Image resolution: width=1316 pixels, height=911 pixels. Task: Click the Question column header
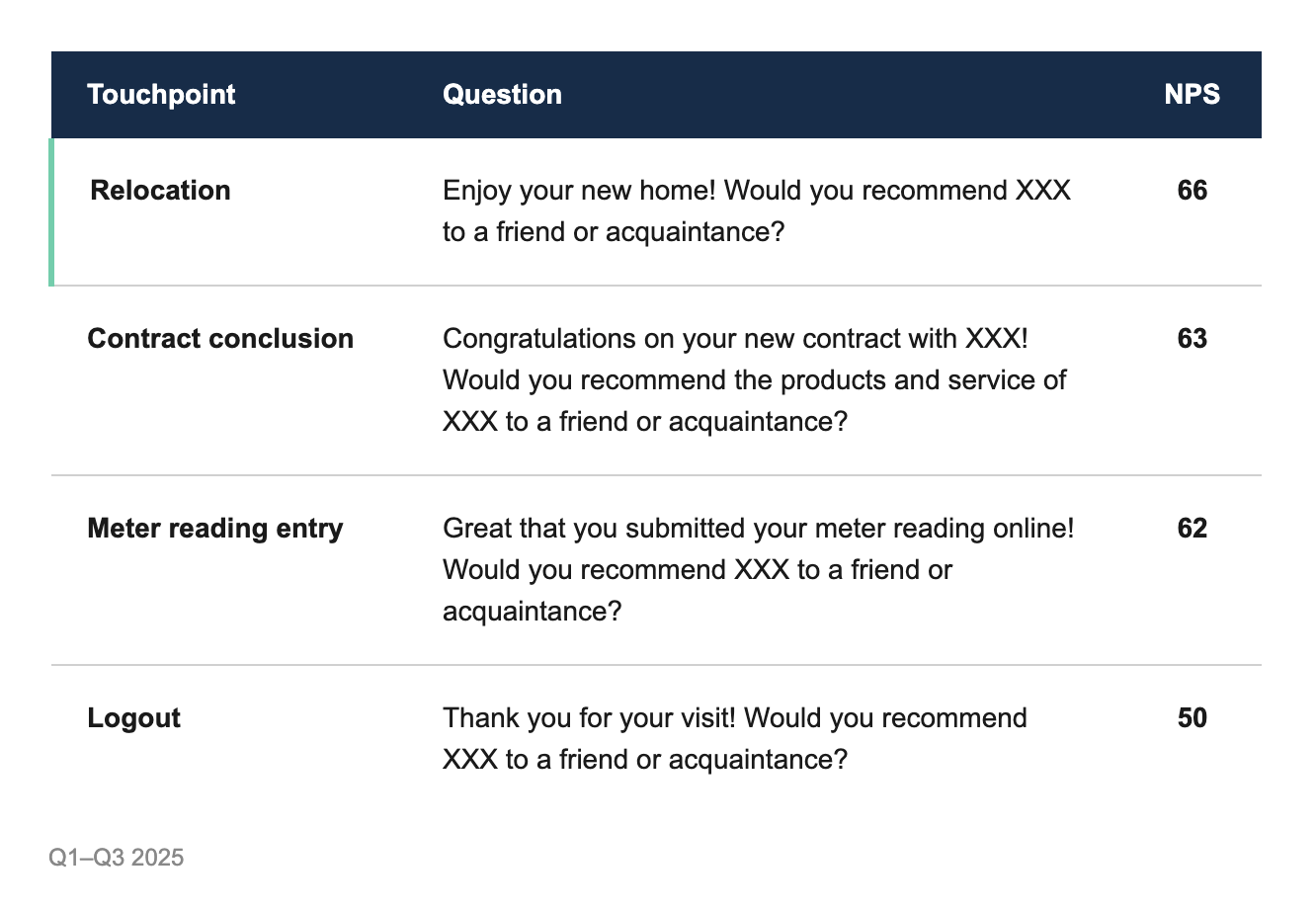point(502,95)
